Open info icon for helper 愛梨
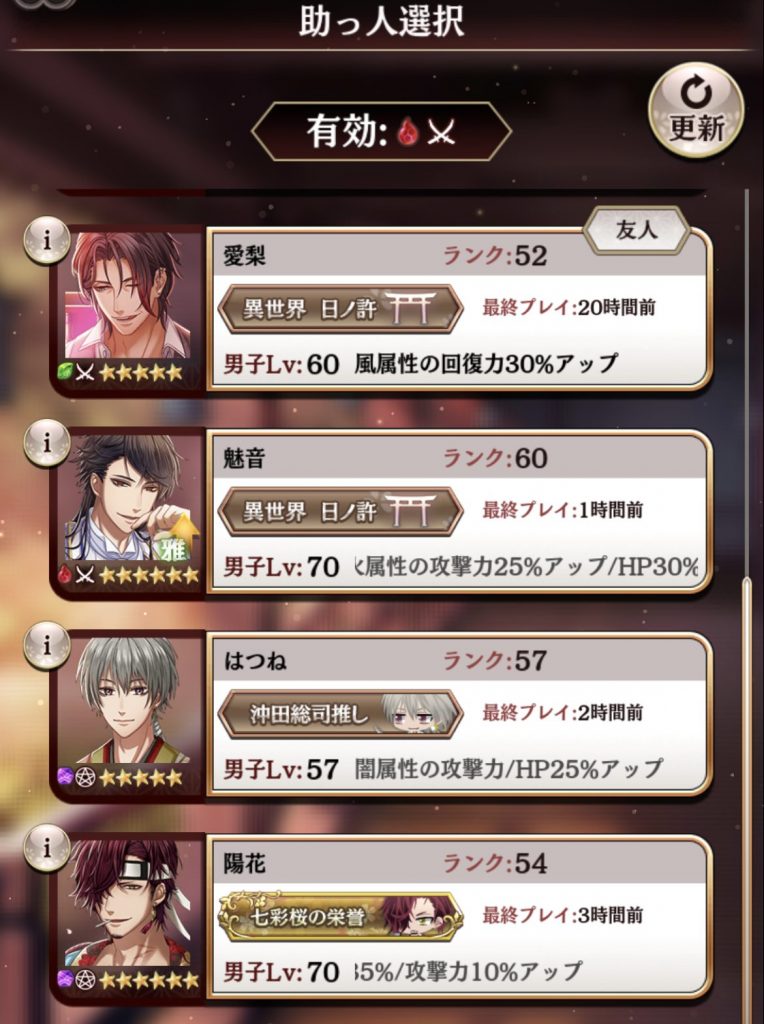Screen dimensions: 764x1024 [47, 240]
